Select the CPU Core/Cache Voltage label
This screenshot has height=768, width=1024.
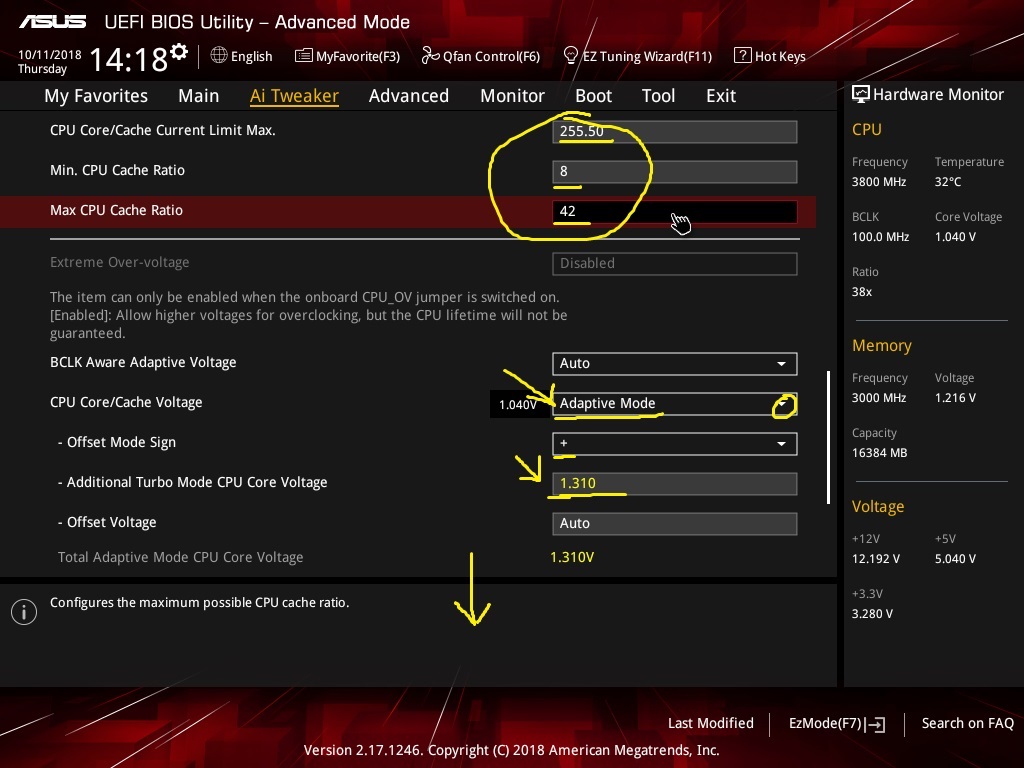click(x=126, y=402)
